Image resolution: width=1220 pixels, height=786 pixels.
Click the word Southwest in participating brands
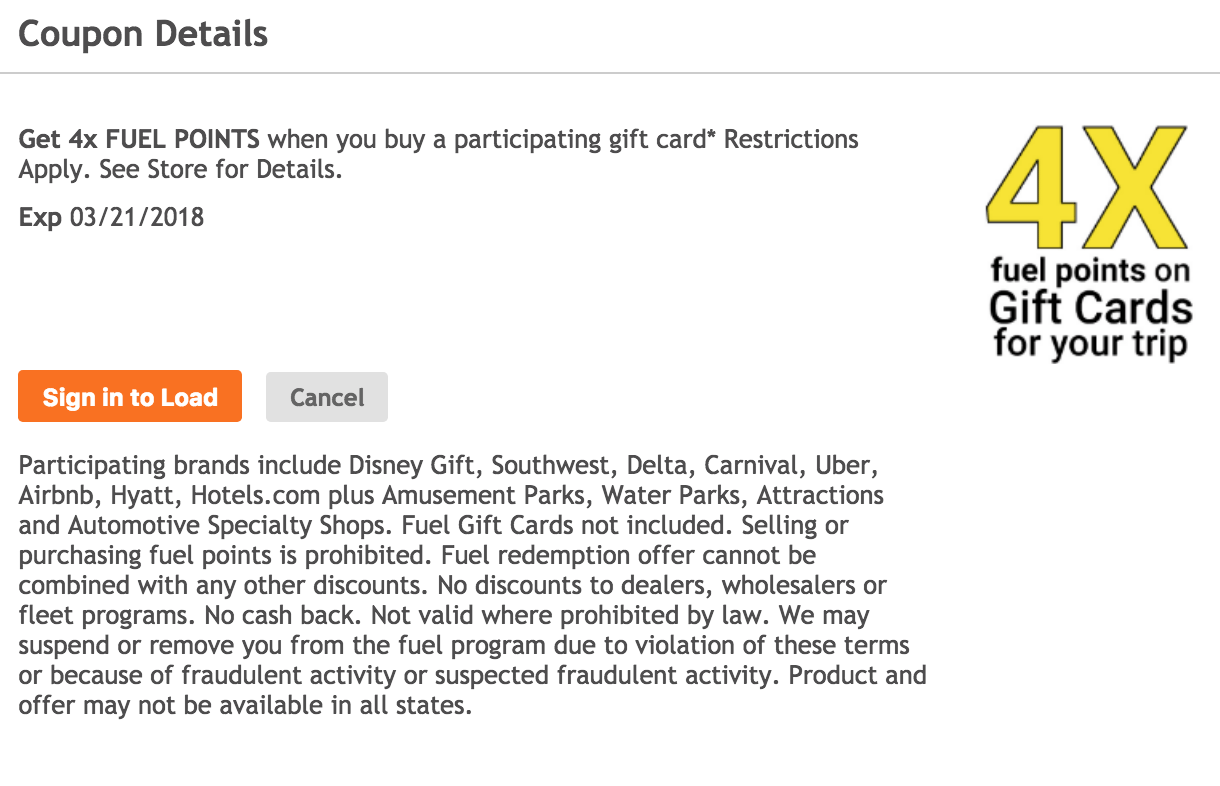pos(549,466)
